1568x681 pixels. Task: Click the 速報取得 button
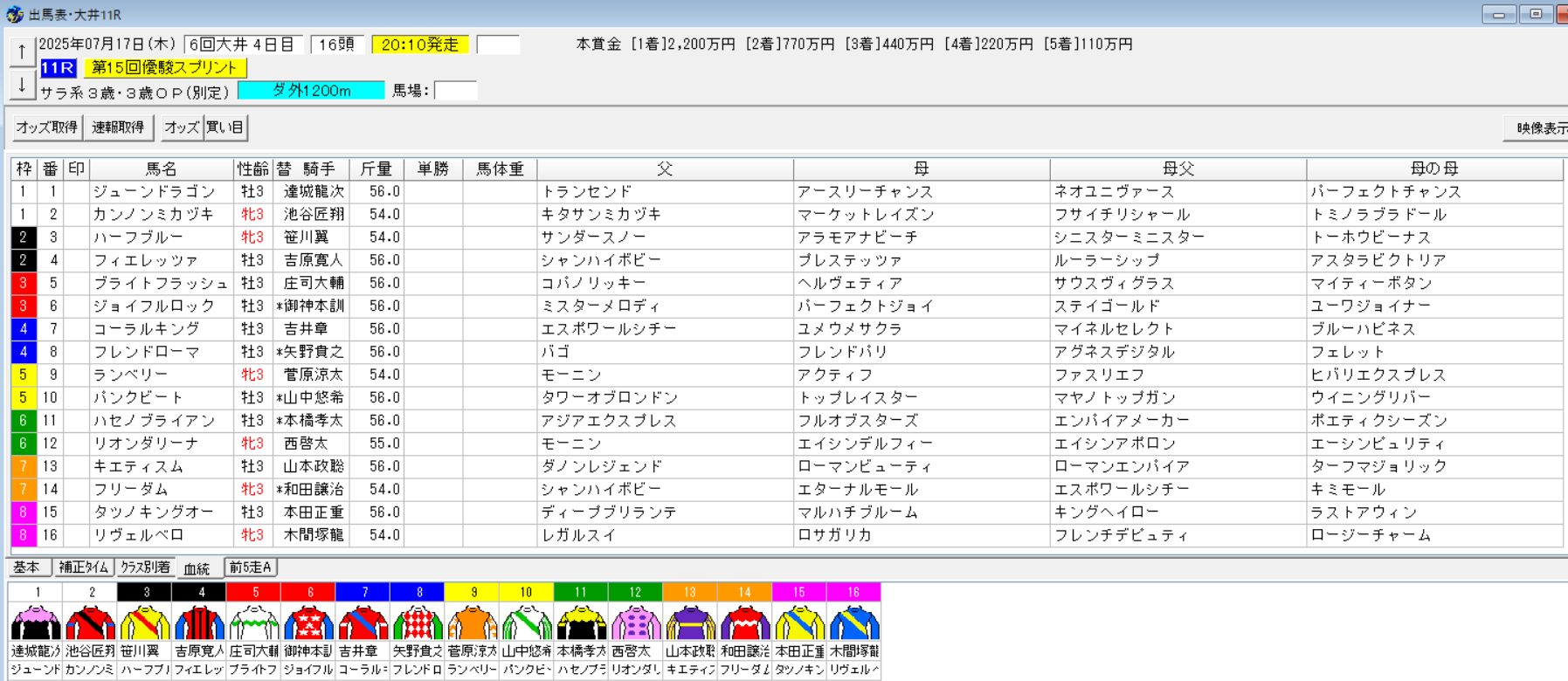[119, 127]
